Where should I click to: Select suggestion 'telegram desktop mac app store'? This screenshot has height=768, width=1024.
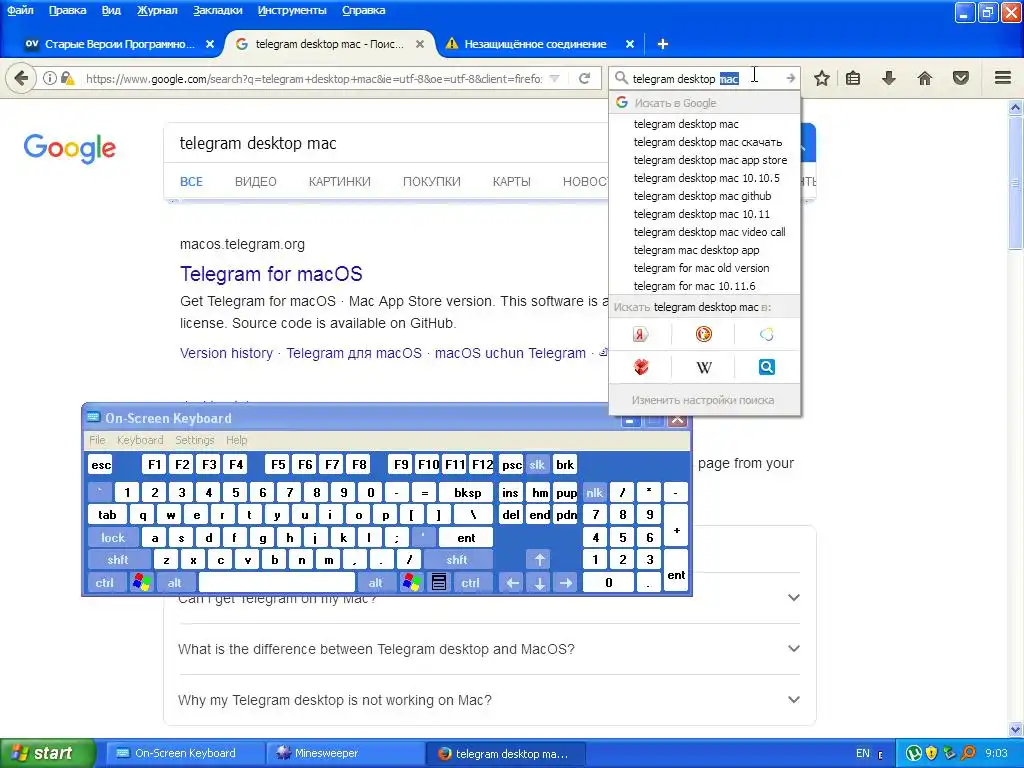pyautogui.click(x=704, y=160)
